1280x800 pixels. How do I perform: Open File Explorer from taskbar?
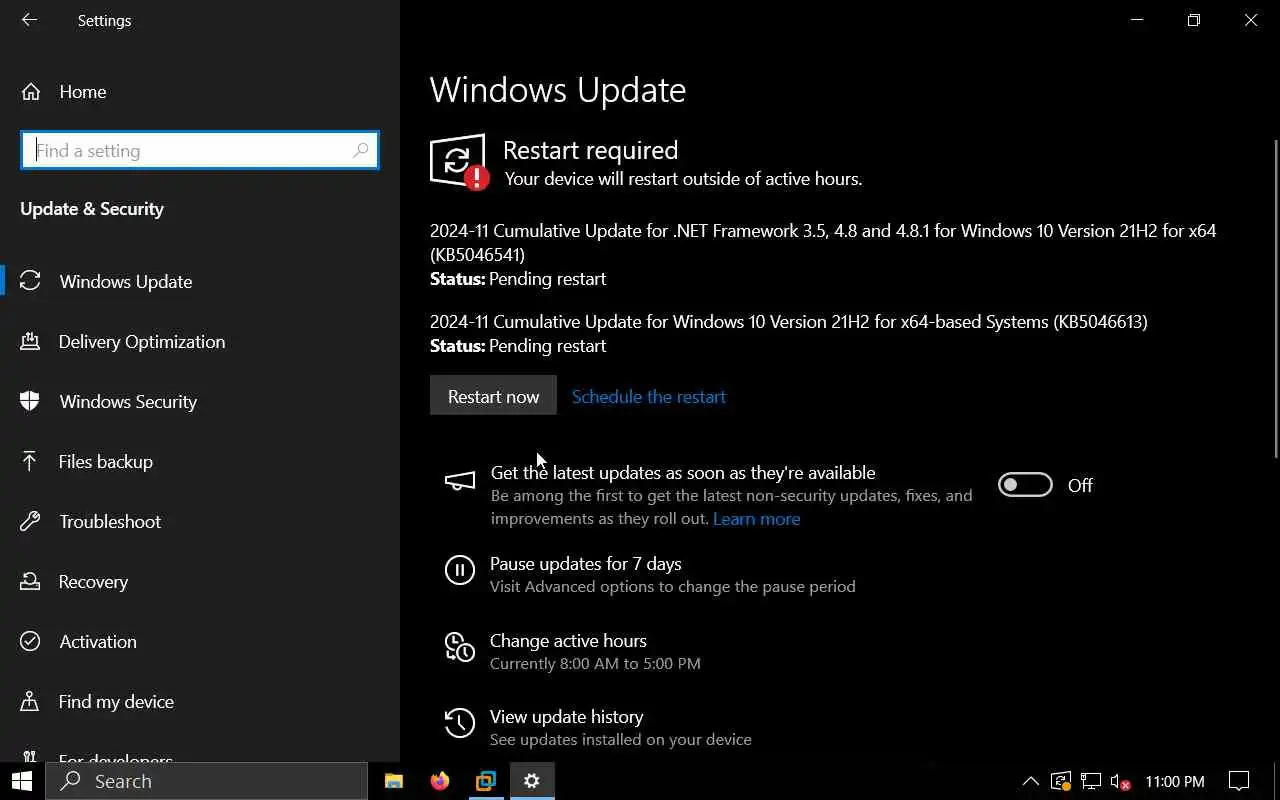click(x=394, y=781)
